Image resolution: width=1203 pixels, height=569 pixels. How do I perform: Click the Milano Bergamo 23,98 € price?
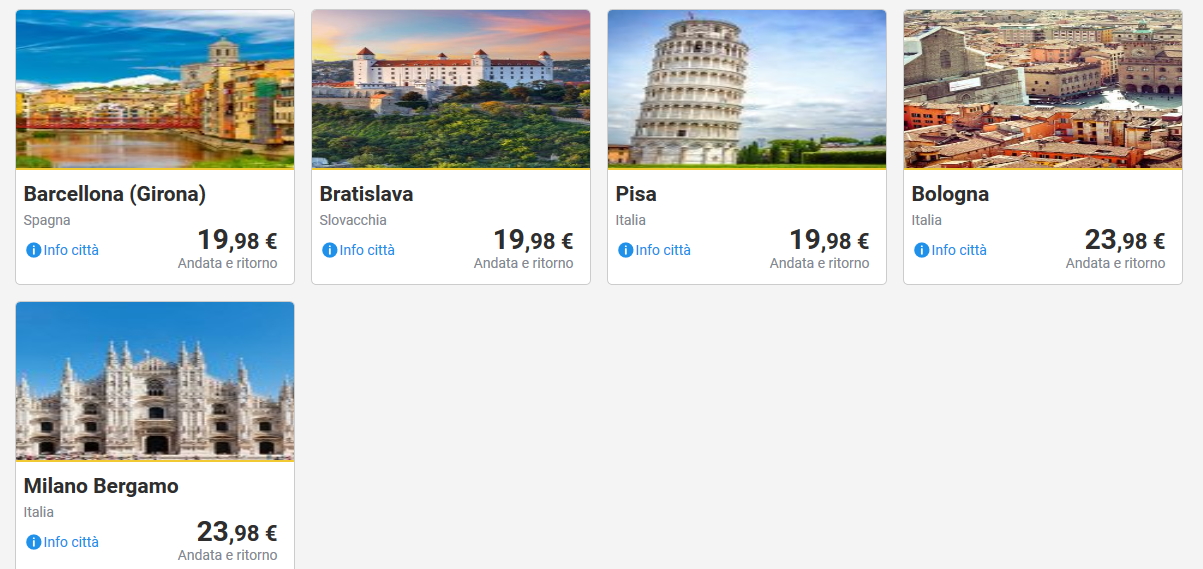point(237,533)
